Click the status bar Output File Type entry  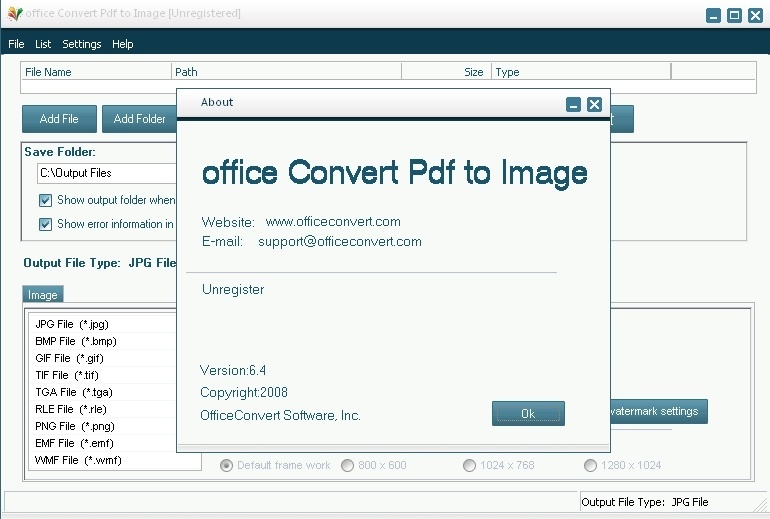(644, 502)
